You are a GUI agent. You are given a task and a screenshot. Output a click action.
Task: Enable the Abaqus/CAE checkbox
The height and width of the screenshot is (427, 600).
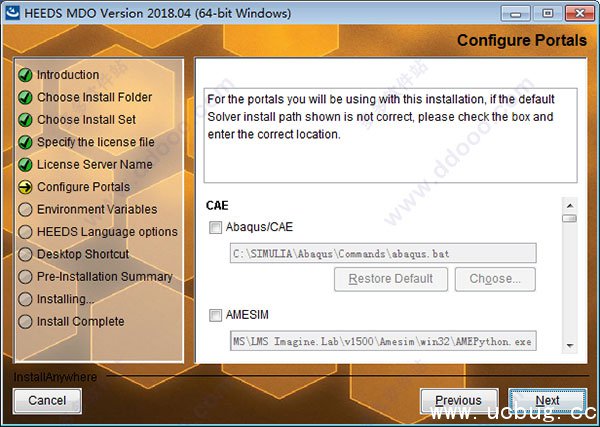[x=215, y=228]
